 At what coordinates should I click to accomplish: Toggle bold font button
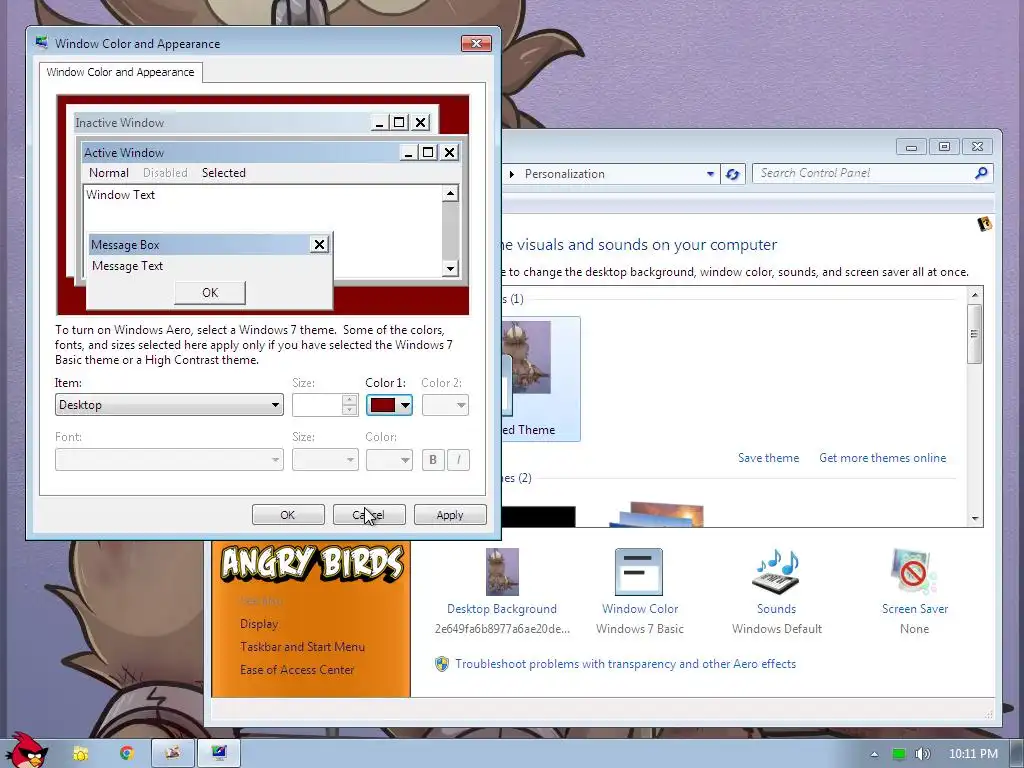click(x=432, y=460)
